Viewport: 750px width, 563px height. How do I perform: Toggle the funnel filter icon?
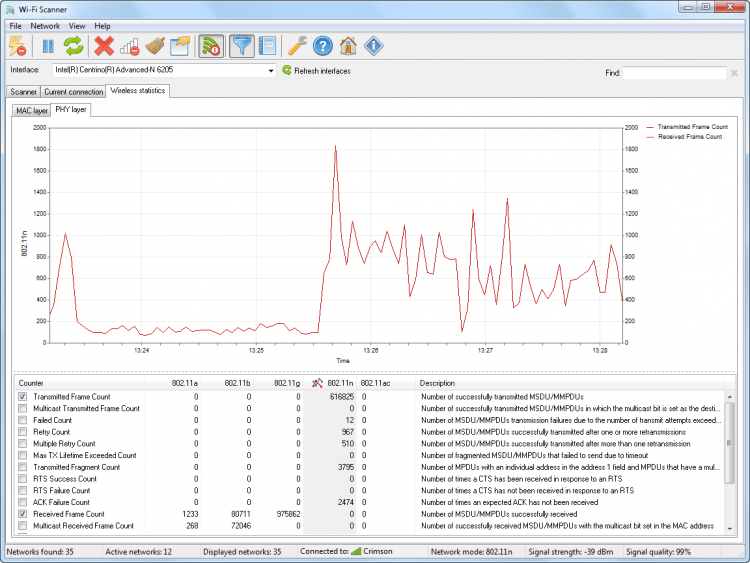(x=242, y=46)
